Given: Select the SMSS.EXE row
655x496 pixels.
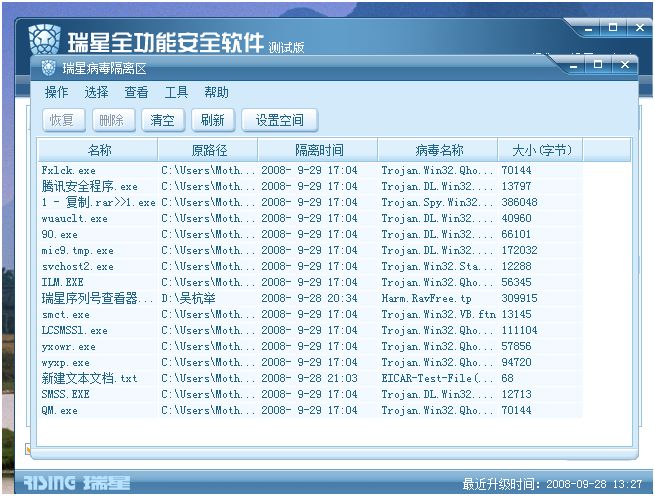Looking at the screenshot, I should [x=310, y=394].
